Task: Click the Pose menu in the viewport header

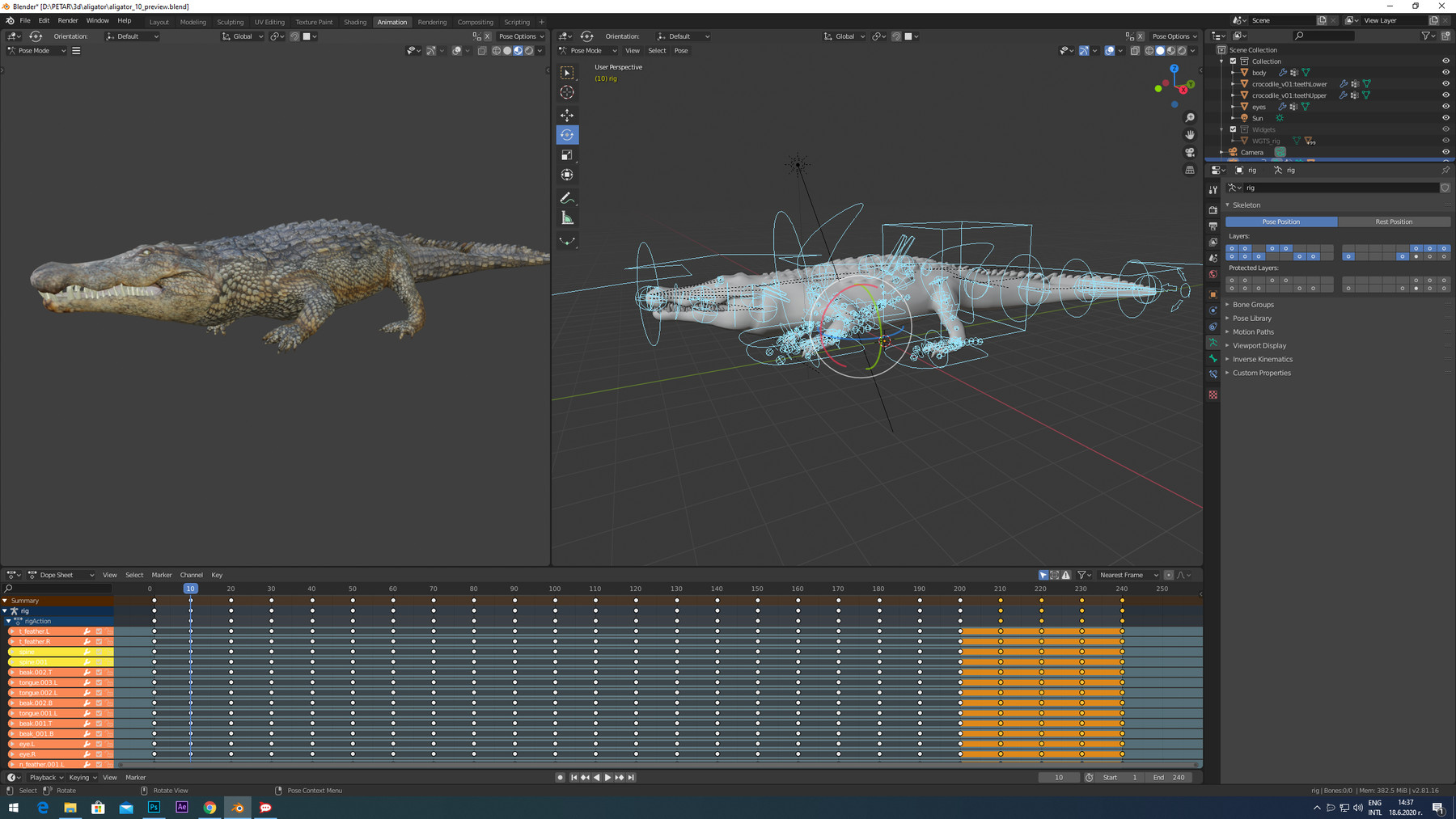Action: click(681, 50)
